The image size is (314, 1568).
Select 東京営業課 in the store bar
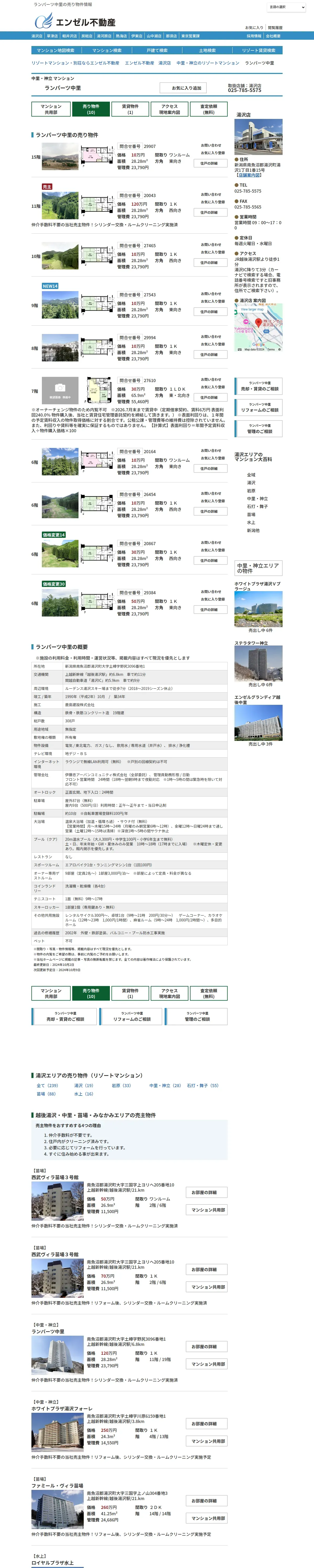[190, 36]
